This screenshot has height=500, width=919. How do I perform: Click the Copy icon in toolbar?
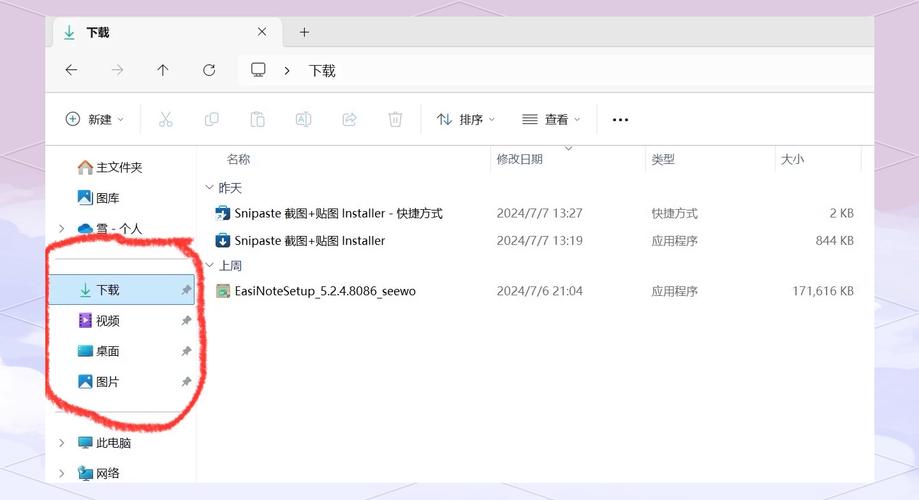pyautogui.click(x=212, y=119)
